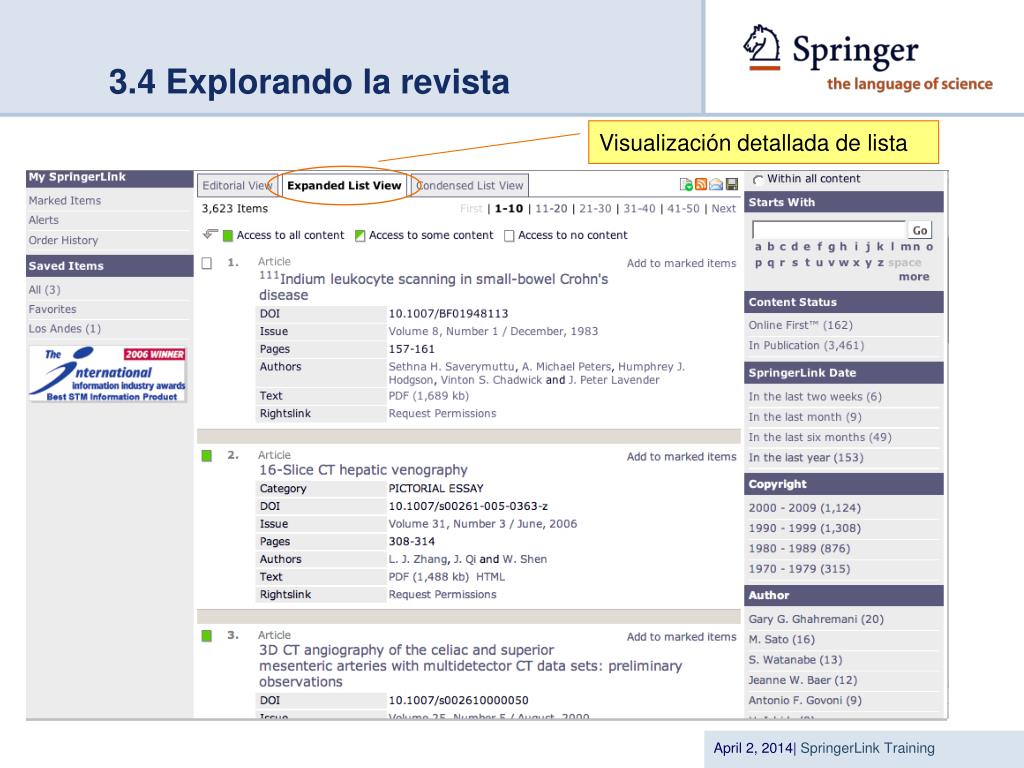1024x768 pixels.
Task: Go to results page 11-20
Action: [x=551, y=208]
